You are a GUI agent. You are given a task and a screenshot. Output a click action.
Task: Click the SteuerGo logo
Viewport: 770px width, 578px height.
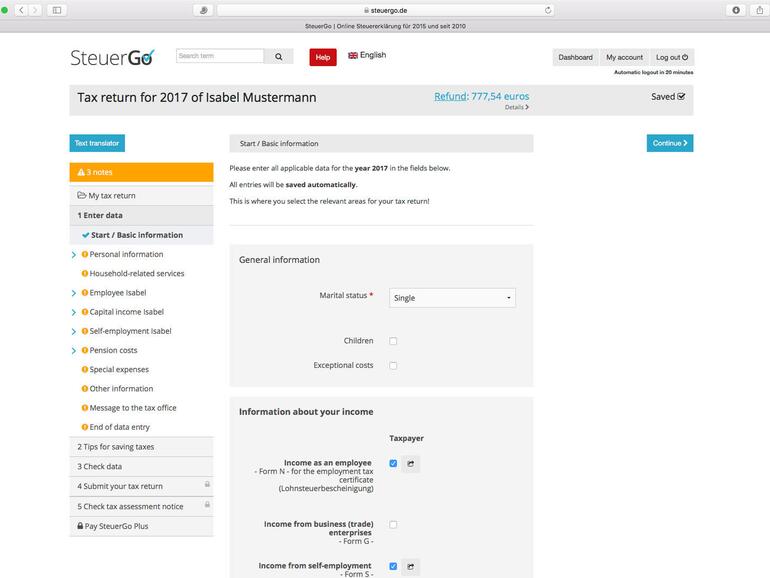point(112,57)
